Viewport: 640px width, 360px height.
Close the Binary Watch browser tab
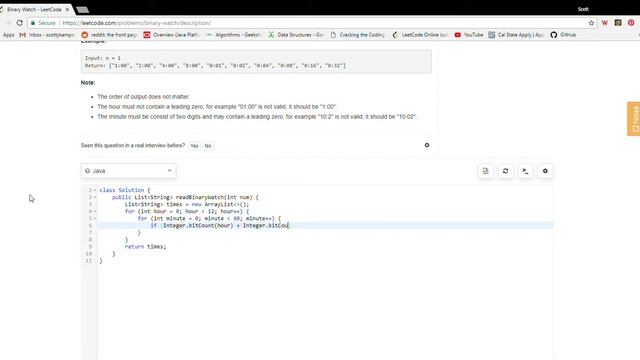click(x=67, y=9)
